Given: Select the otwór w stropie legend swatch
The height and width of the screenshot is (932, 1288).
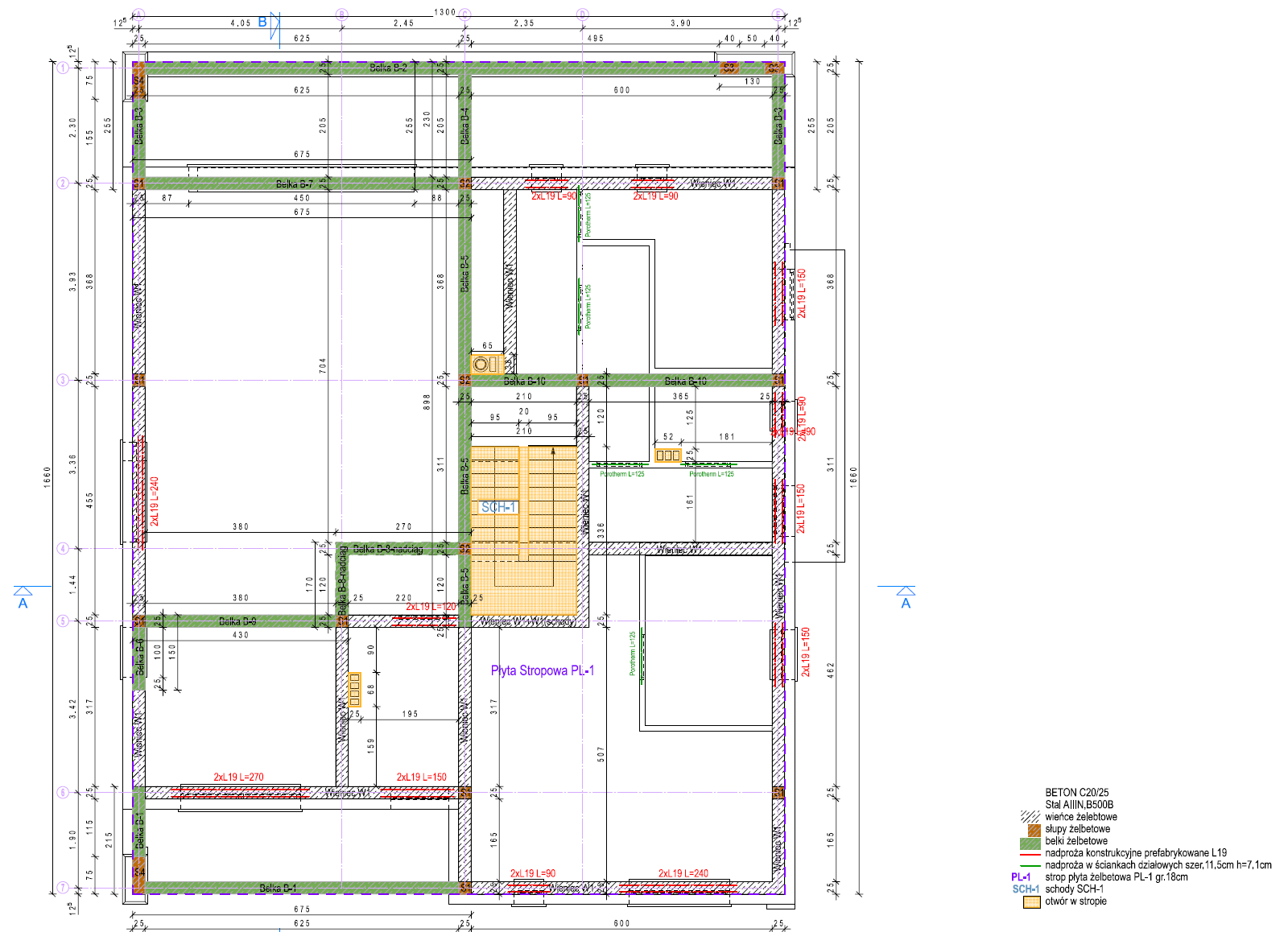Looking at the screenshot, I should (1031, 902).
